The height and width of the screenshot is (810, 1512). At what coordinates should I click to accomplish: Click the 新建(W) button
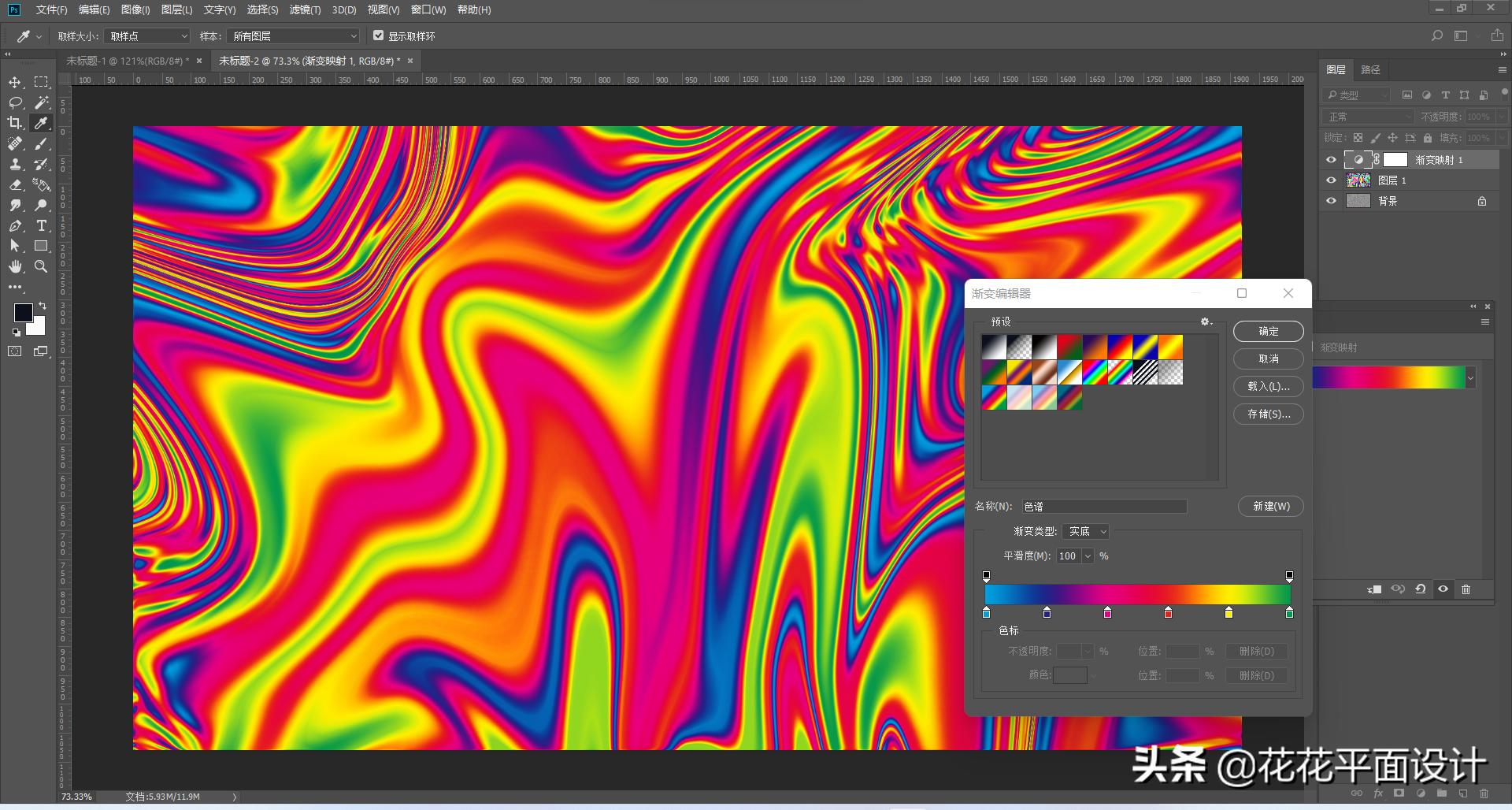click(x=1271, y=507)
